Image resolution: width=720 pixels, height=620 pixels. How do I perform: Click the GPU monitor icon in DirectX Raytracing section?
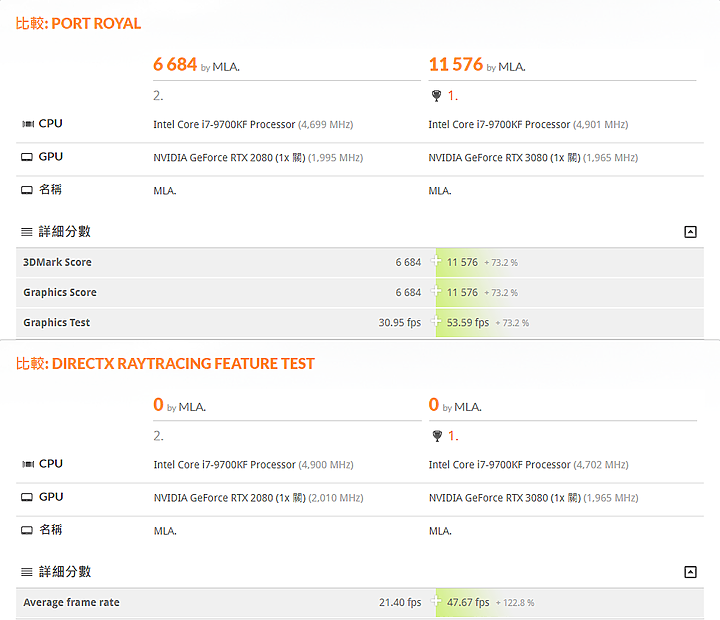tap(27, 497)
